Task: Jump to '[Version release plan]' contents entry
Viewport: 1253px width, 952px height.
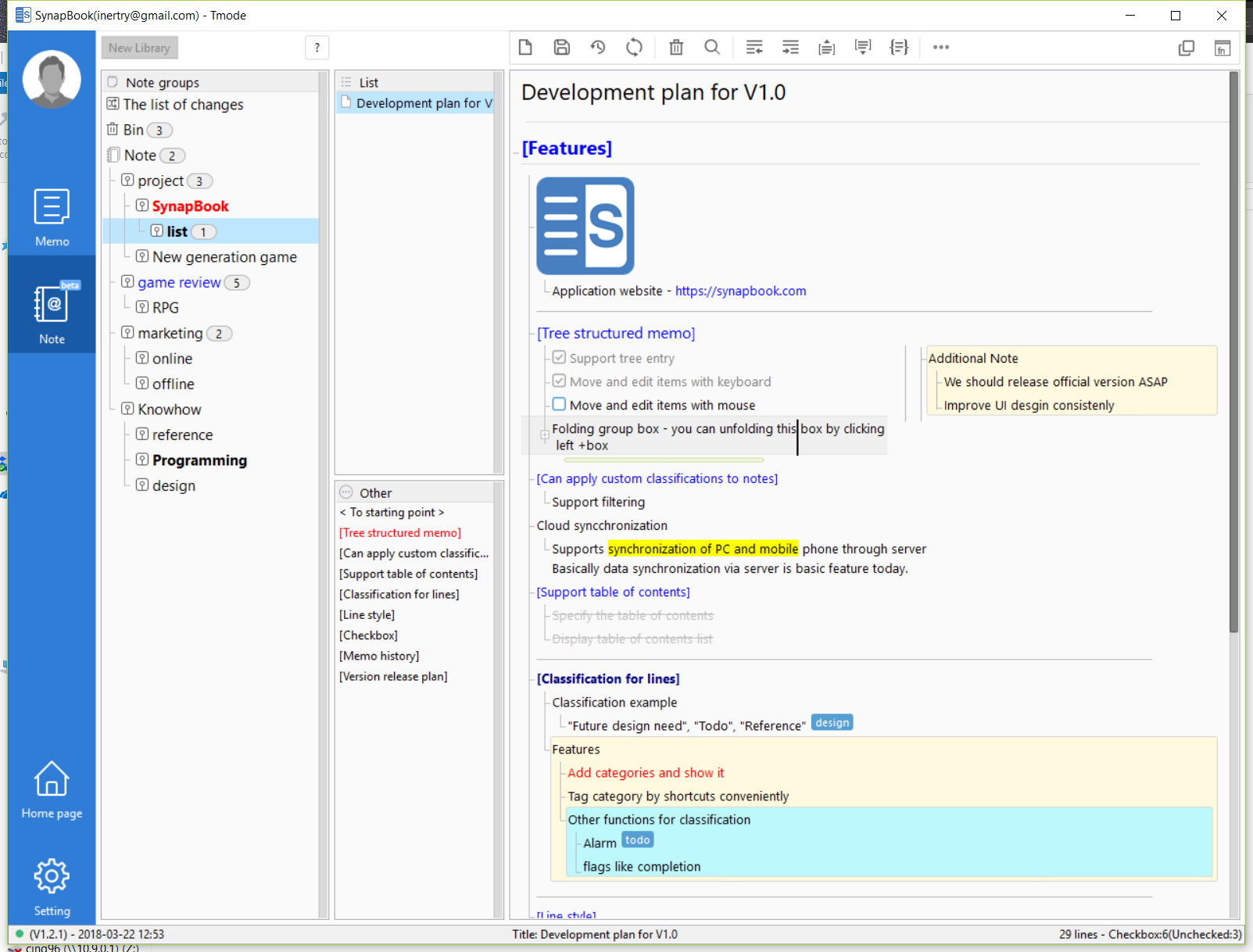Action: (393, 676)
